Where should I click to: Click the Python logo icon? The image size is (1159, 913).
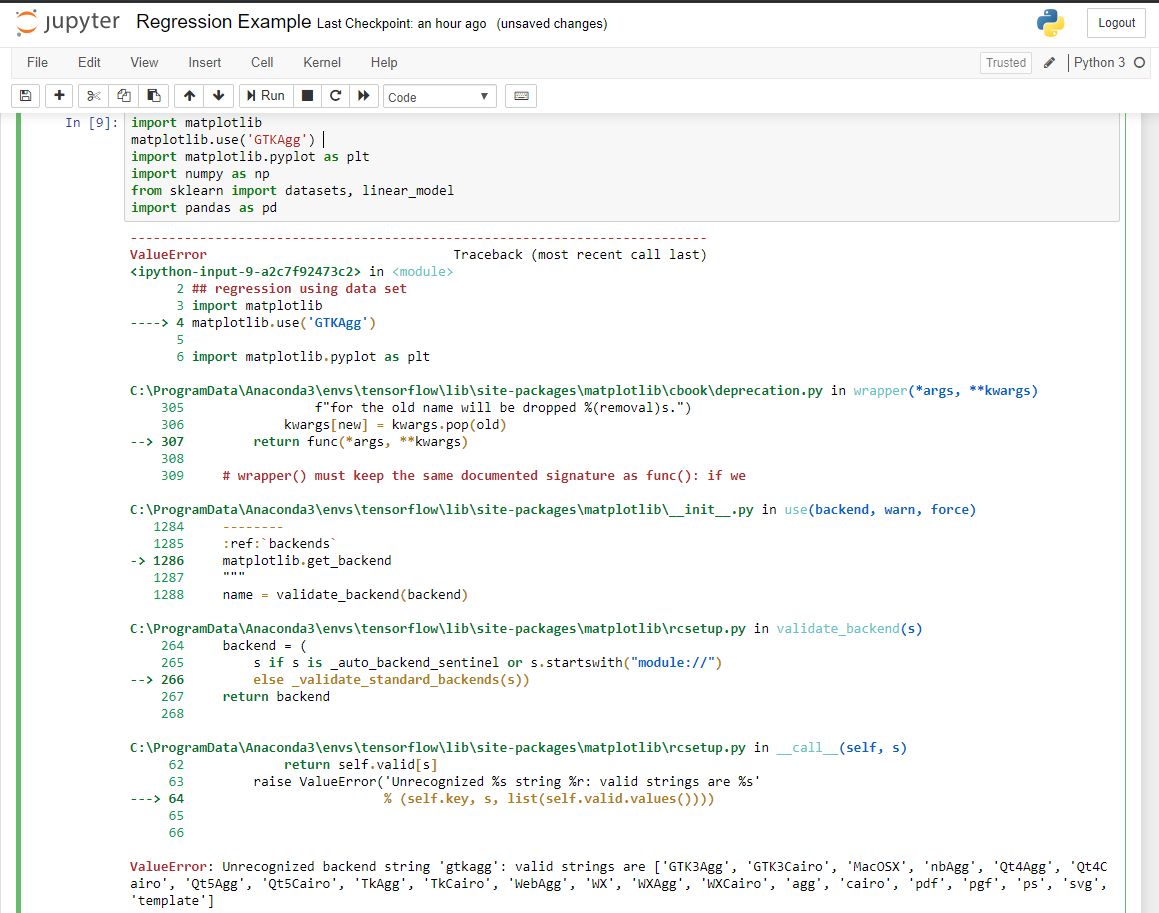point(1050,23)
